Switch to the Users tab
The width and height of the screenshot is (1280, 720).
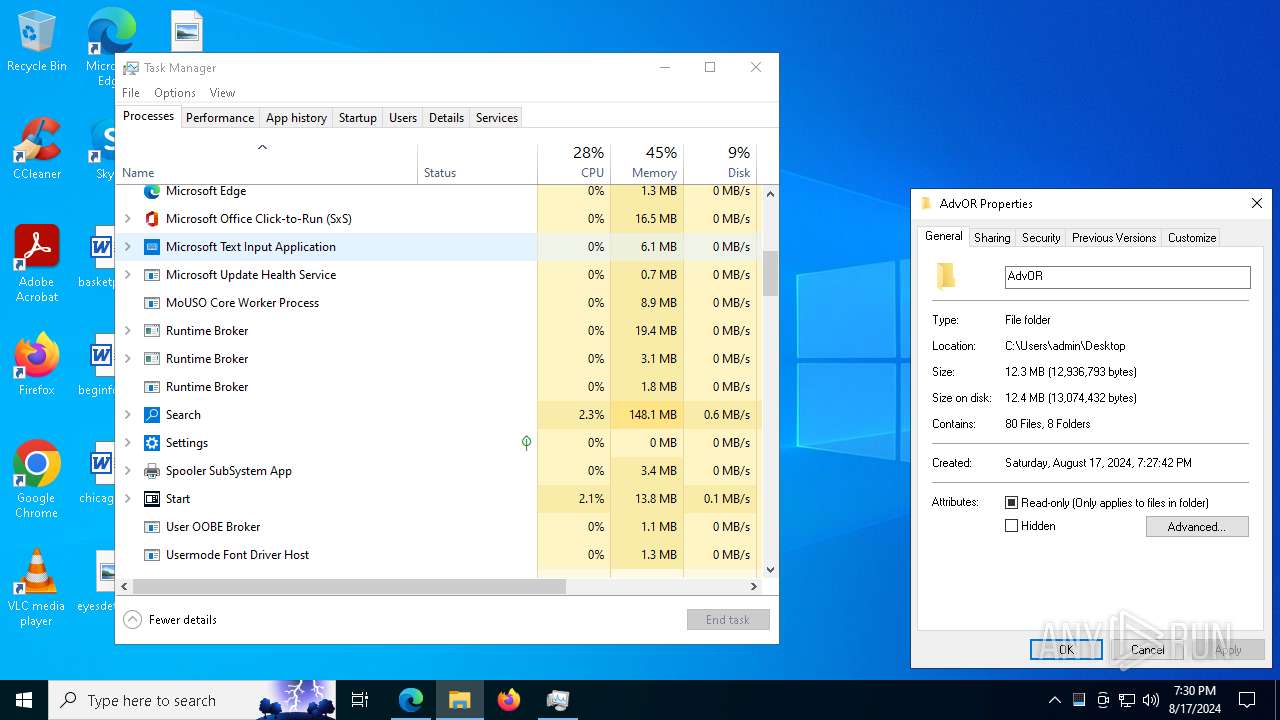coord(403,118)
